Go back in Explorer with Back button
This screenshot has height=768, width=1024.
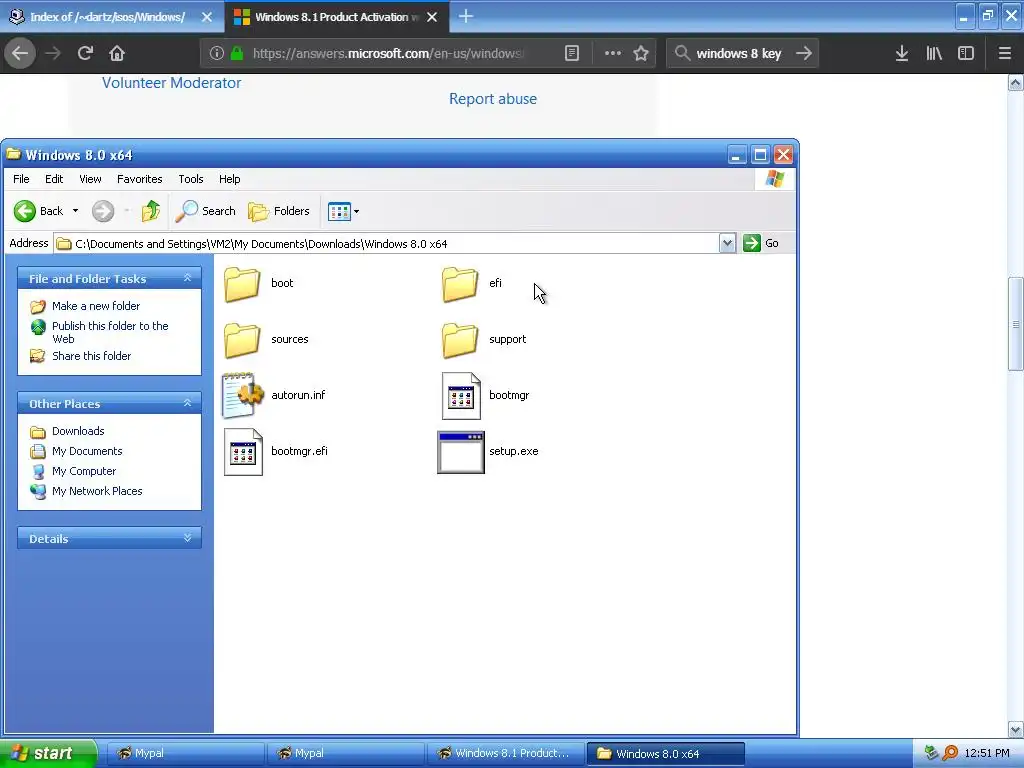39,211
